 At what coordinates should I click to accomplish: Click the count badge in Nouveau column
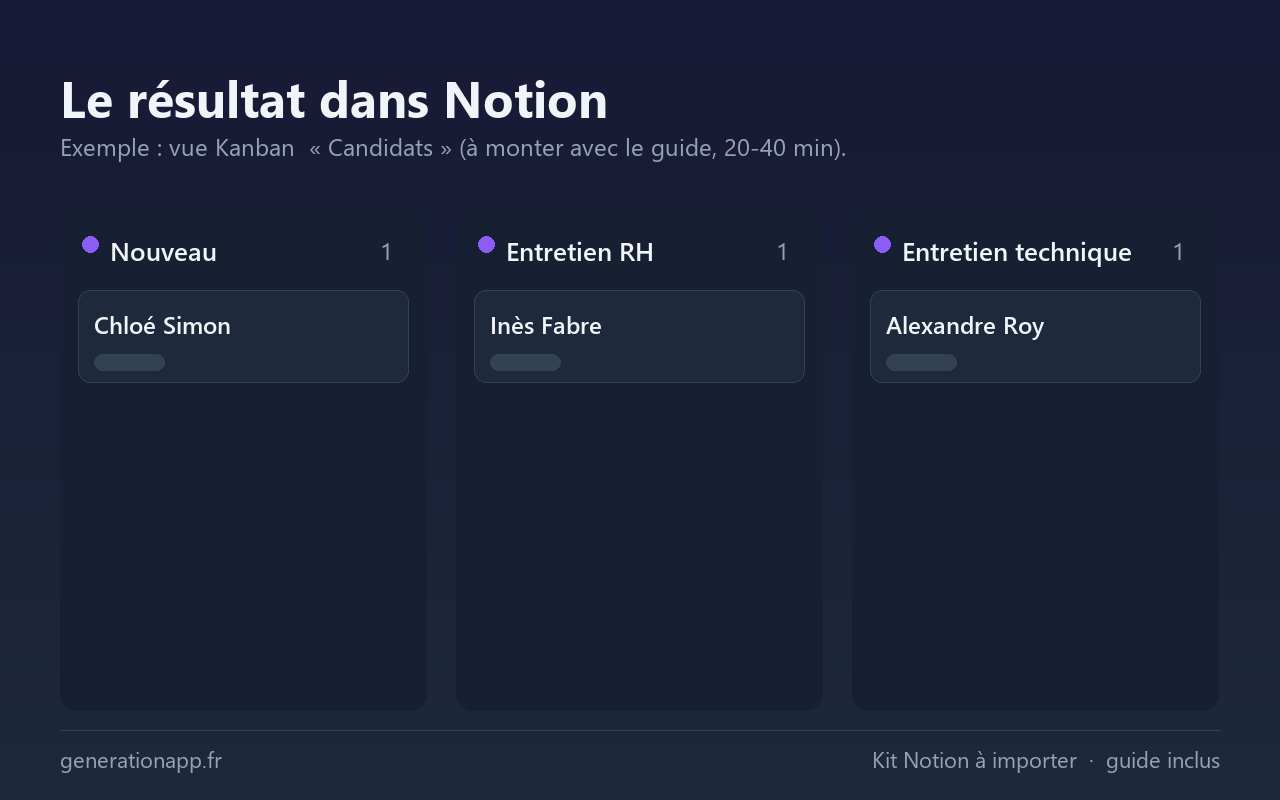tap(386, 252)
